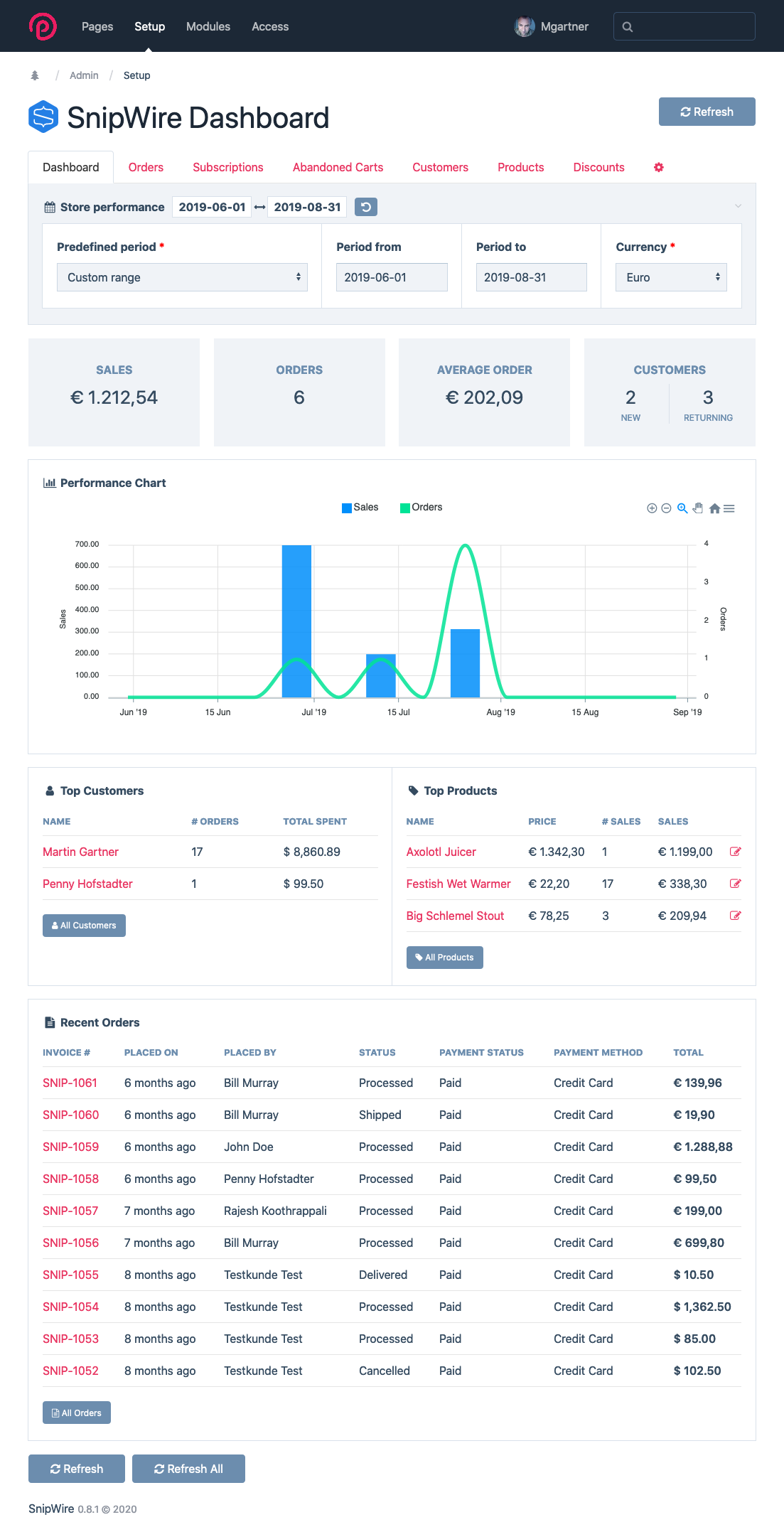Screen dimensions: 784x1527
Task: Open the Martin Gartner customer link
Action: pyautogui.click(x=80, y=852)
